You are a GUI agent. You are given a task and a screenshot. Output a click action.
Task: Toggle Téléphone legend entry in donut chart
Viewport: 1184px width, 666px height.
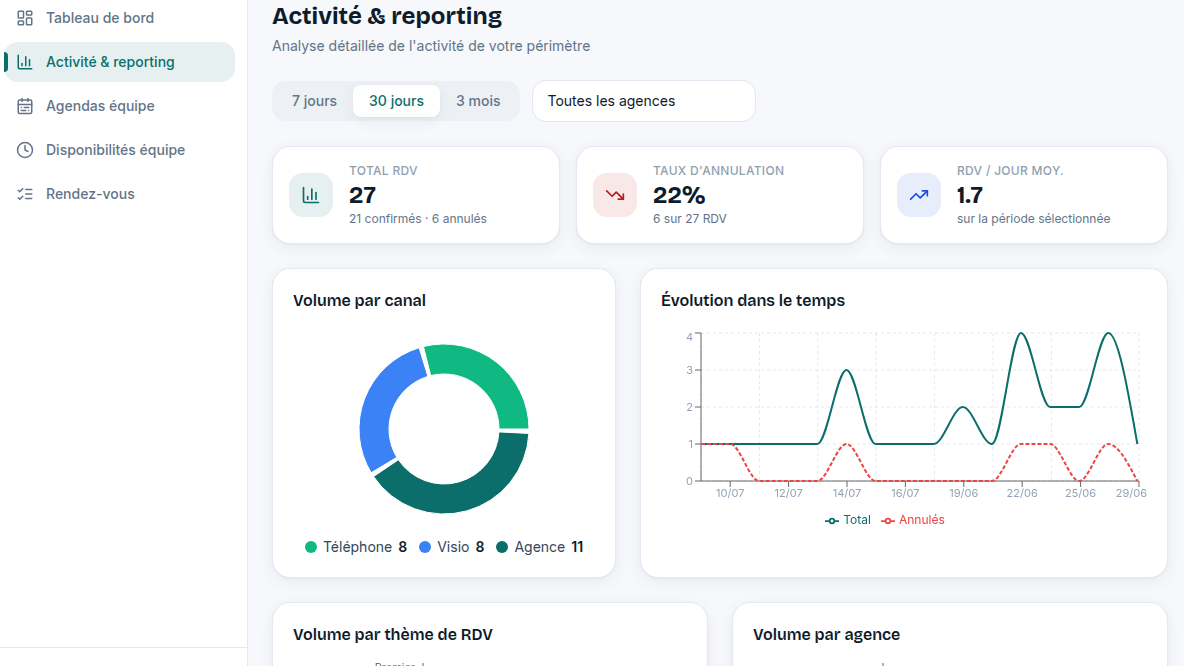pyautogui.click(x=356, y=547)
